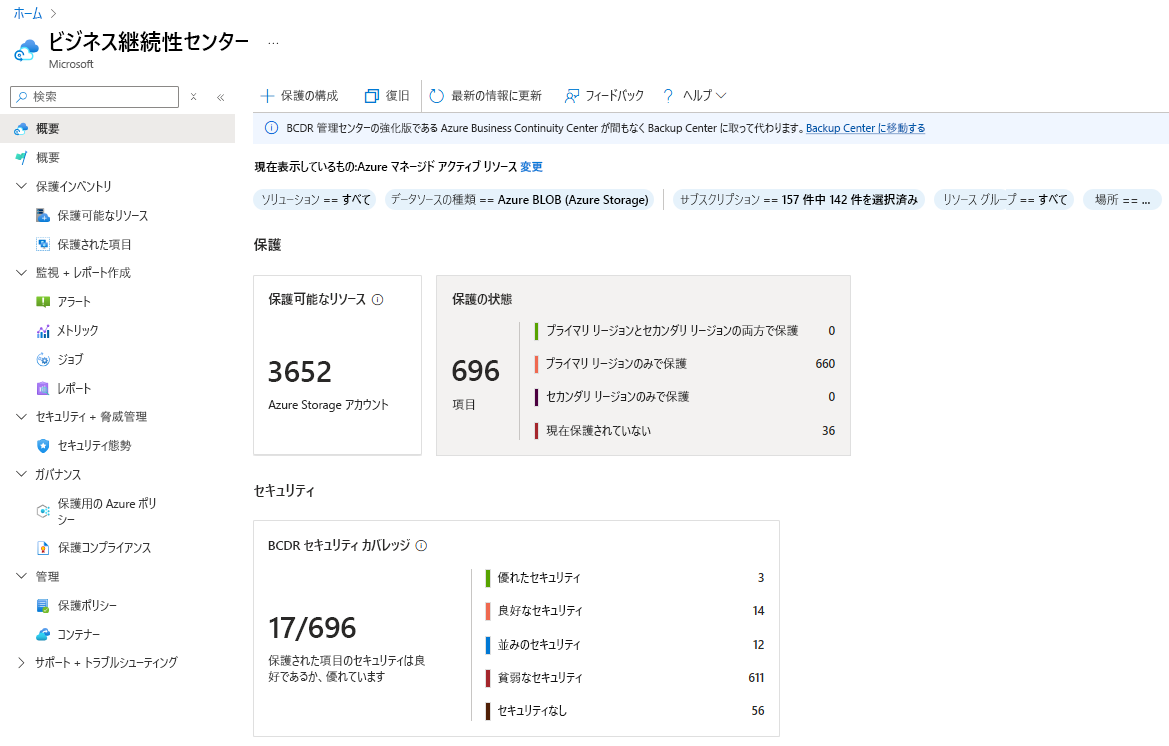Click the blue bar for 並みのセキュリティ
Viewport: 1169px width, 746px height.
488,645
